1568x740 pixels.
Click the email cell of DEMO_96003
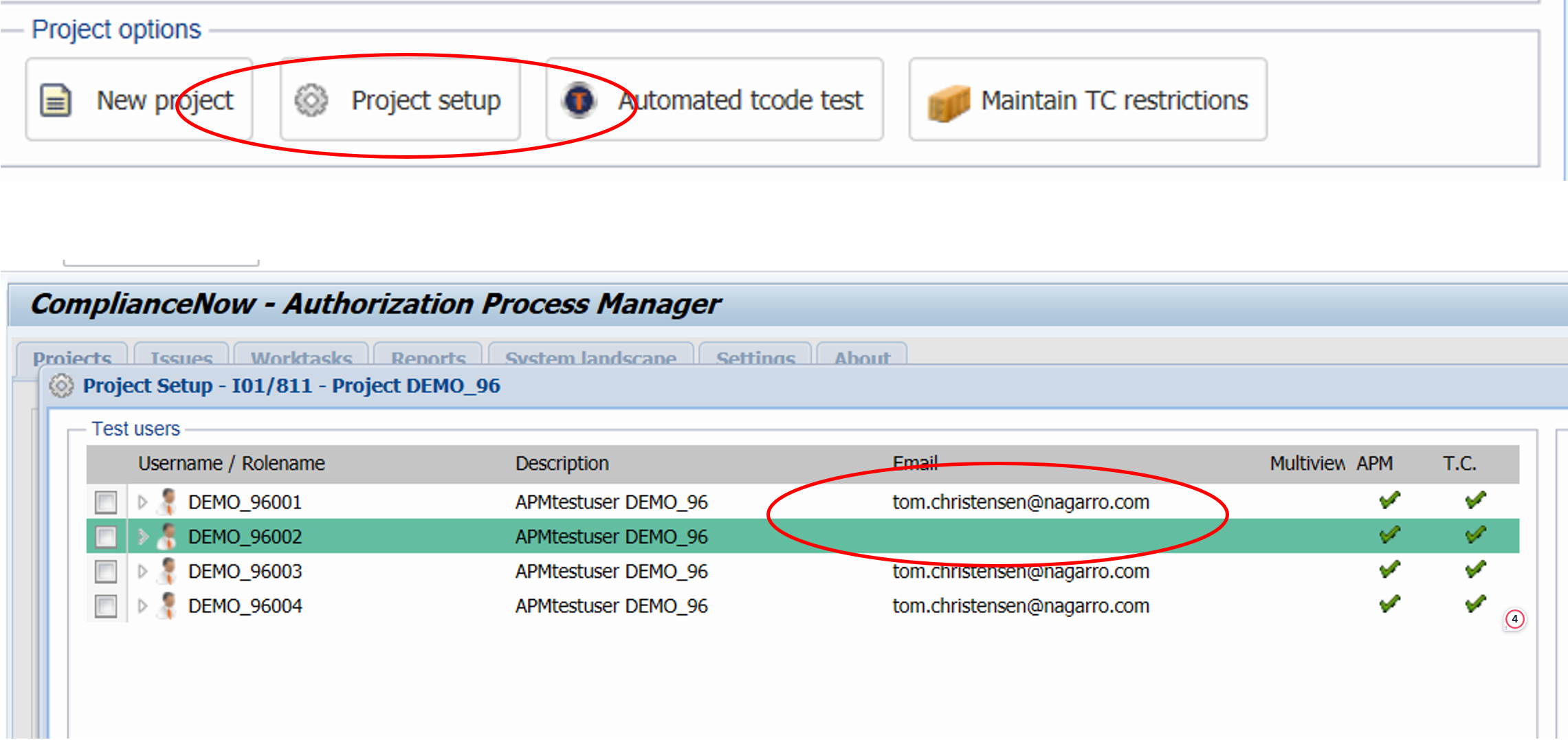pos(1021,572)
